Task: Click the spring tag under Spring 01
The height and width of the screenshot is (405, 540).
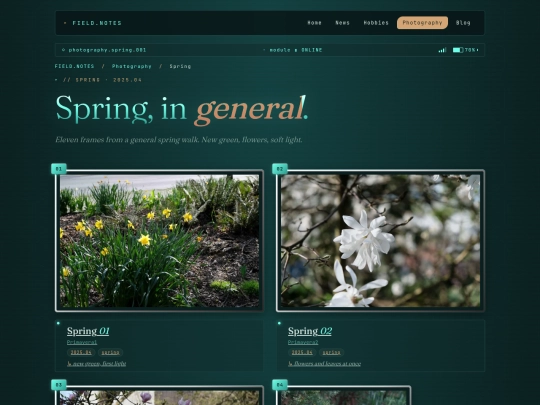Action: tap(111, 352)
